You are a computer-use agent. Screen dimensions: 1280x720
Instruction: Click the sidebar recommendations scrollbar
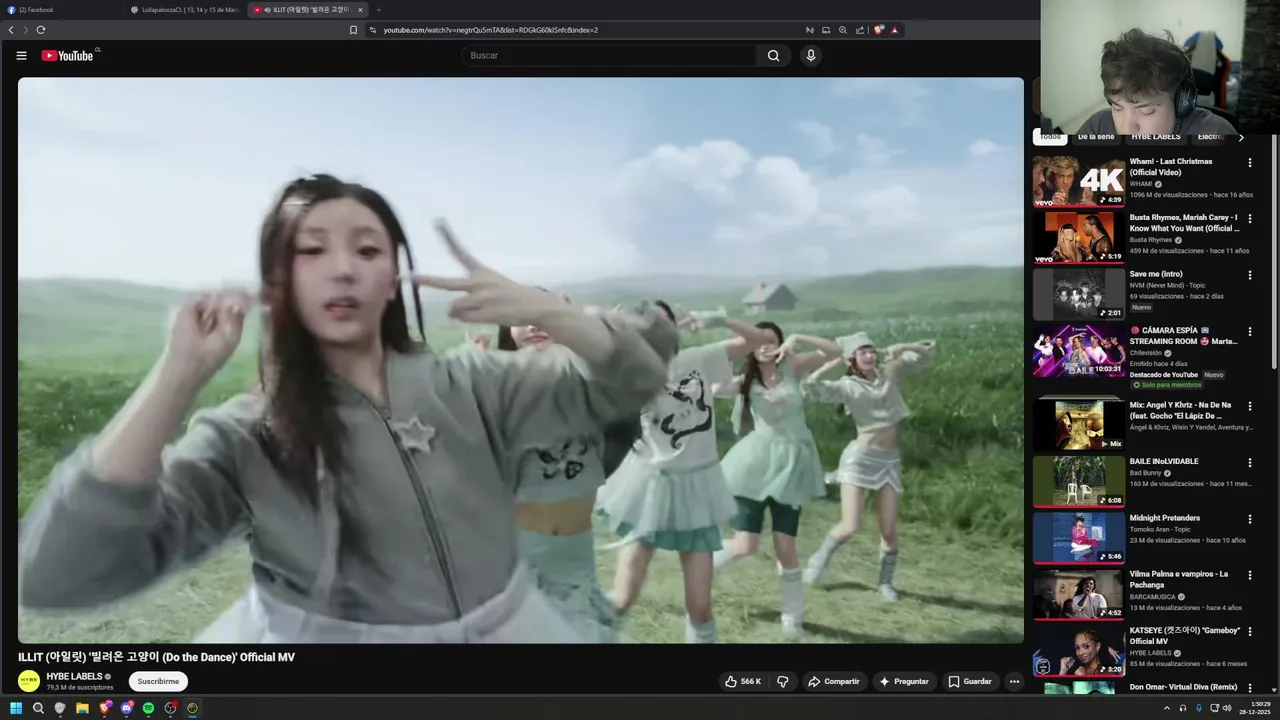(1274, 250)
